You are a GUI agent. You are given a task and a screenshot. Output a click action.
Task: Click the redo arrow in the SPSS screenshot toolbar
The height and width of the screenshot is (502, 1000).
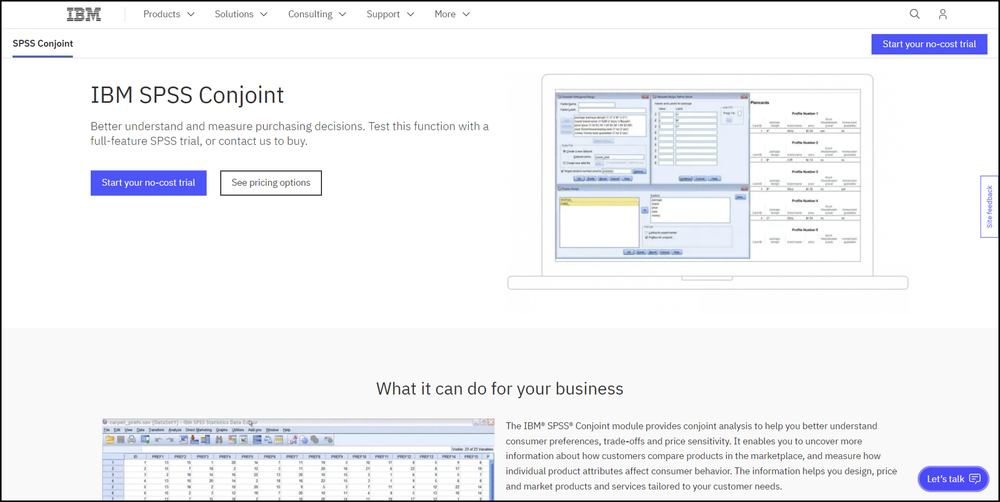pos(170,439)
